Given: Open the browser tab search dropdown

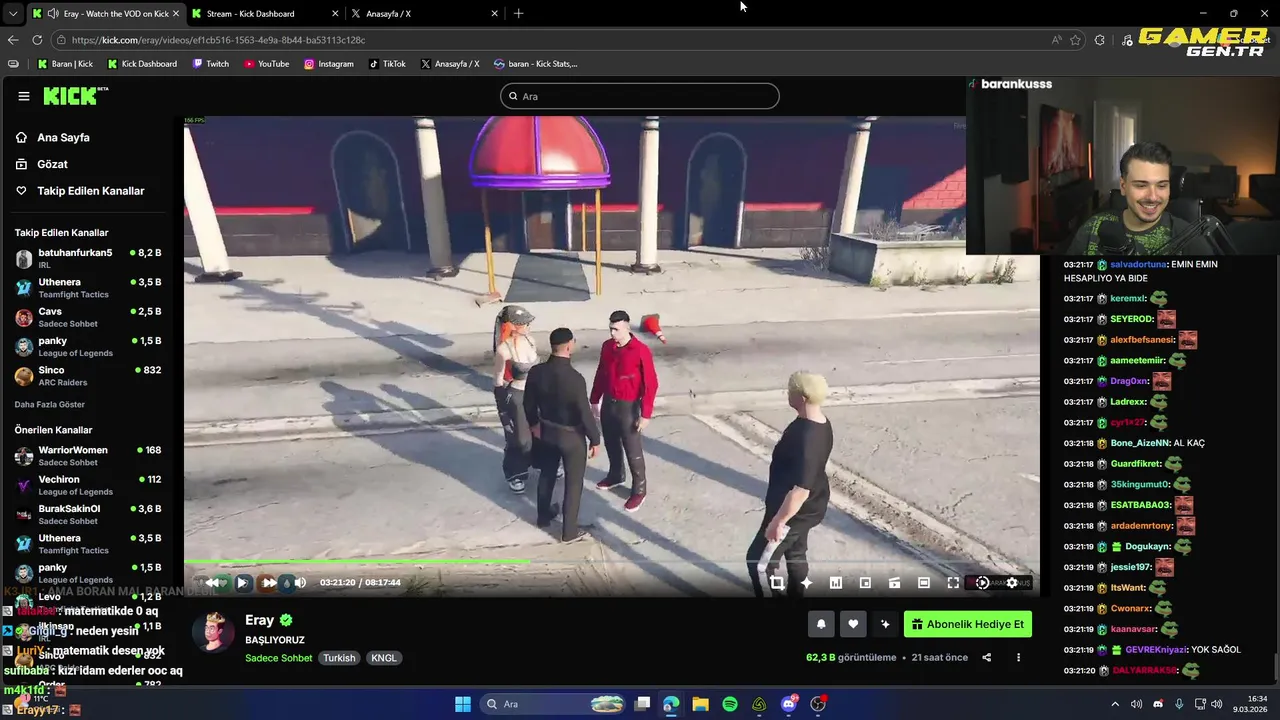Looking at the screenshot, I should (12, 14).
